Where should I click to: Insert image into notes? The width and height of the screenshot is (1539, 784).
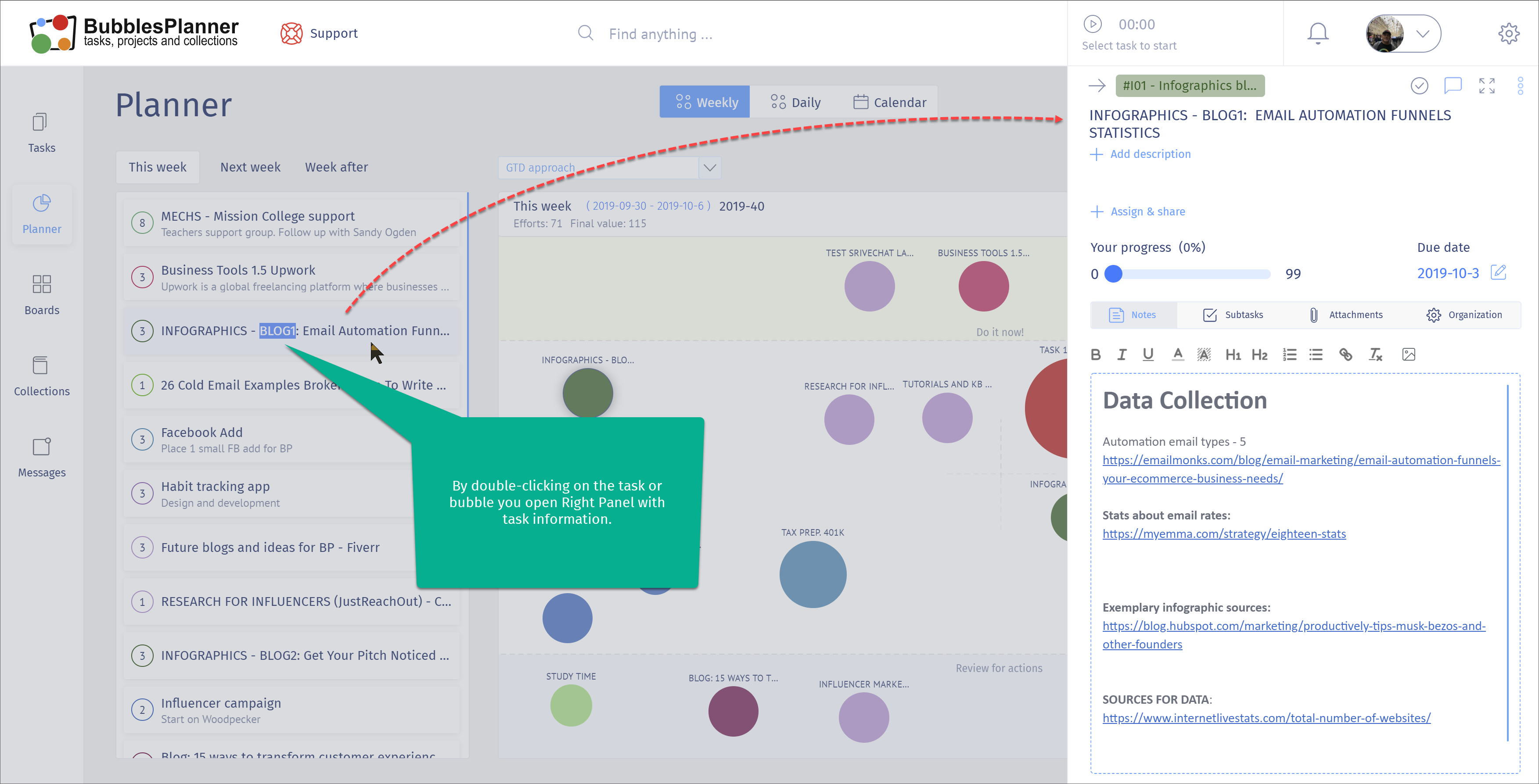click(1408, 354)
